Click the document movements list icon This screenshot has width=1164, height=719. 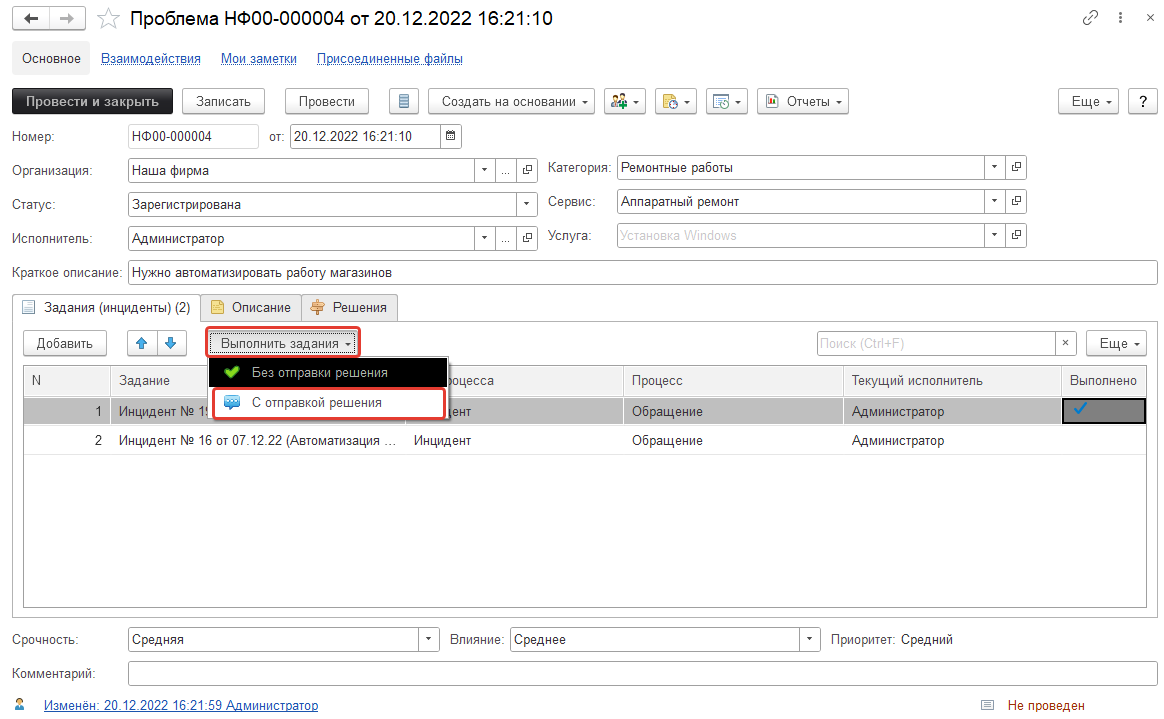[x=403, y=101]
